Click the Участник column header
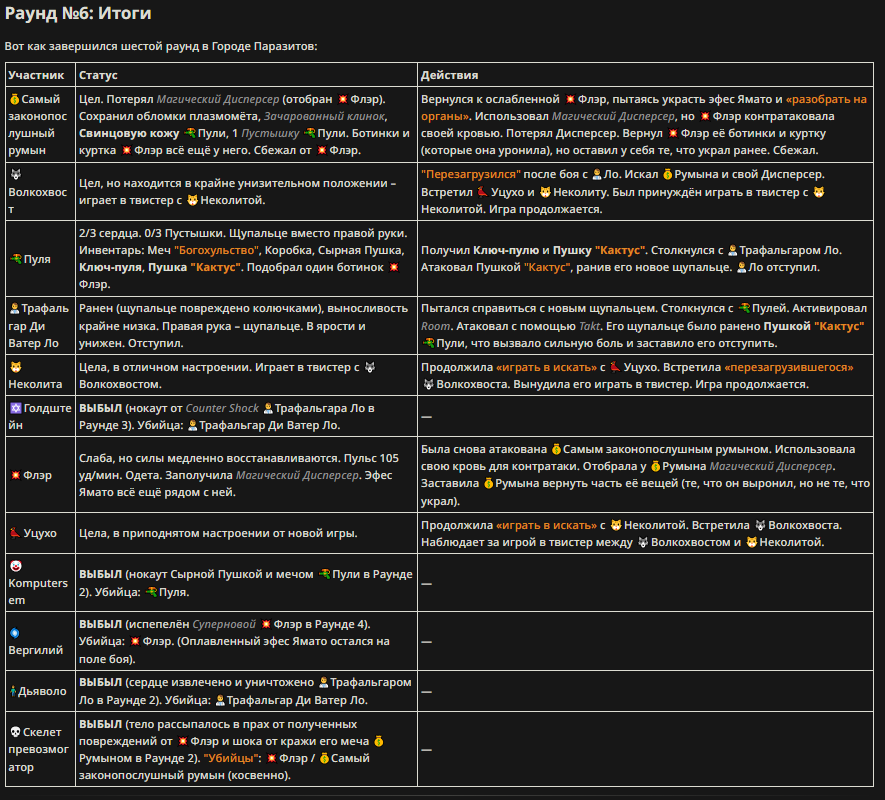Image resolution: width=885 pixels, height=800 pixels. point(36,75)
